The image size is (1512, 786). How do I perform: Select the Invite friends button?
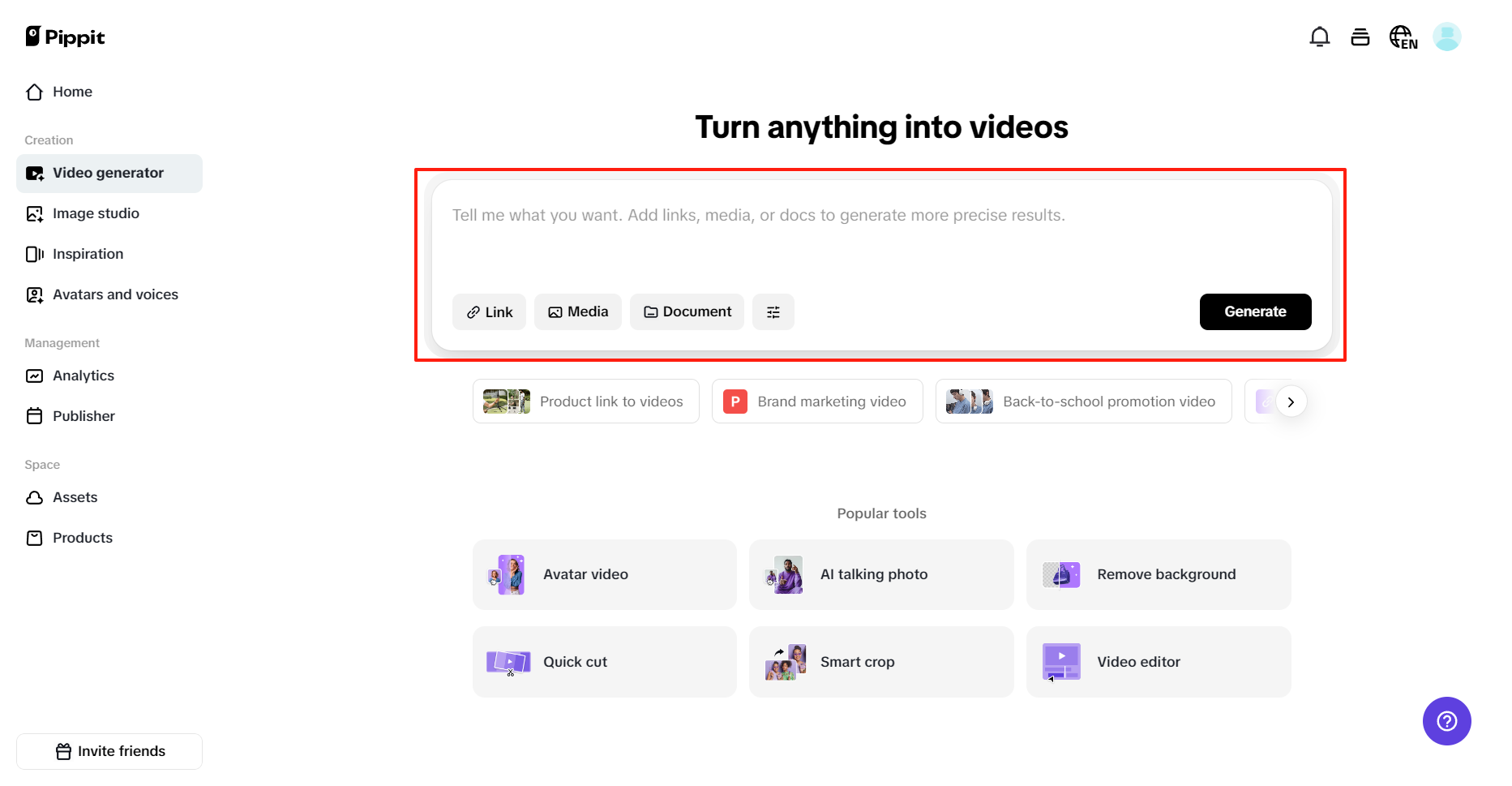(109, 751)
